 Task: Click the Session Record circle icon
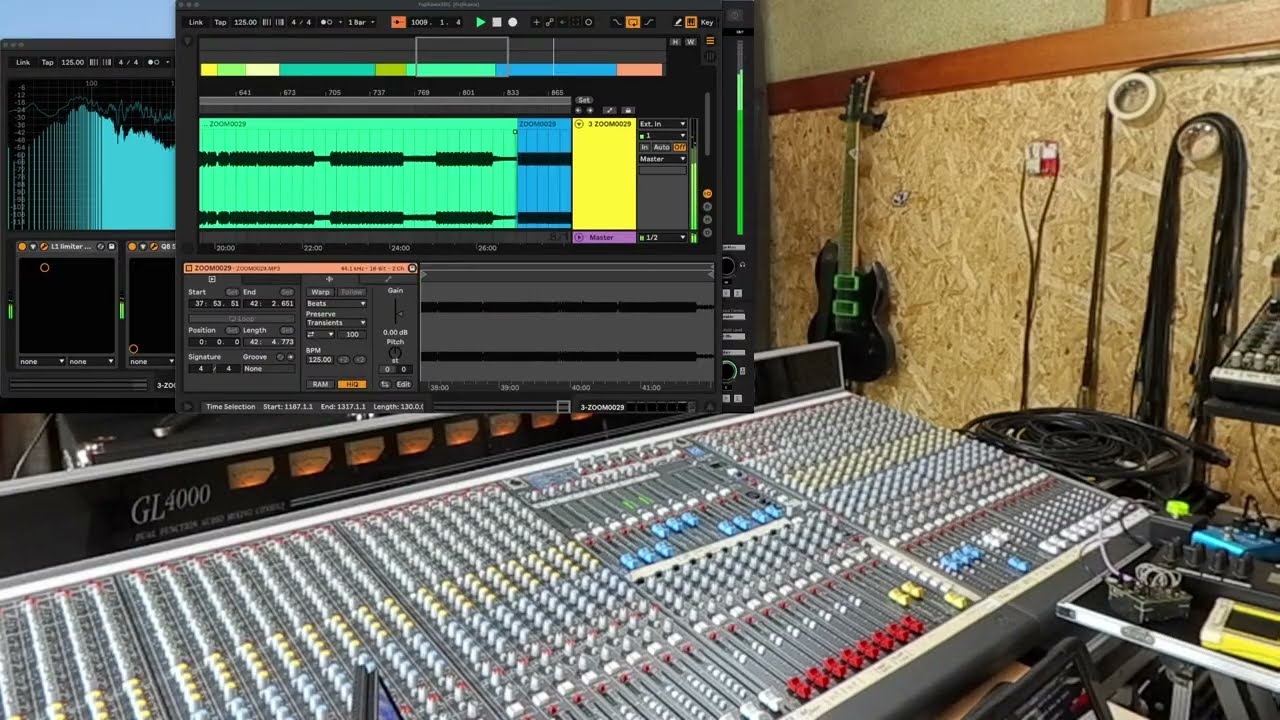point(588,22)
